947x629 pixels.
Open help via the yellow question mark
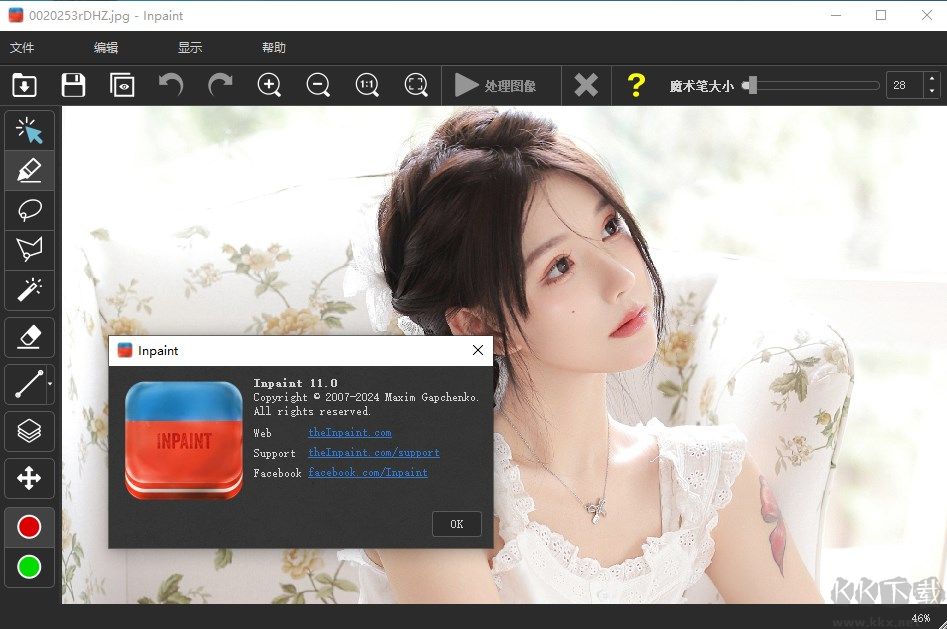tap(636, 85)
